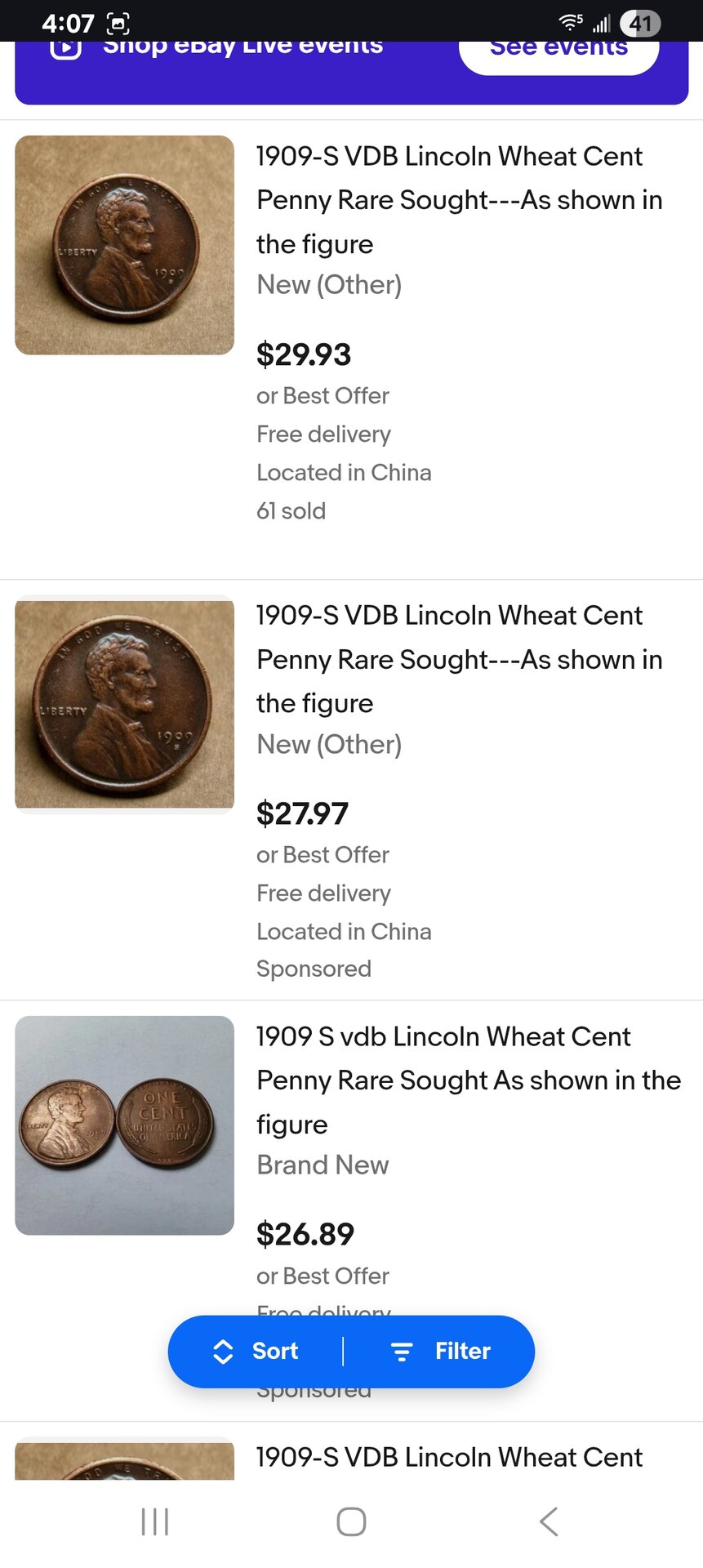Tap the eBay Live play icon
Image resolution: width=703 pixels, height=1568 pixels.
(65, 48)
